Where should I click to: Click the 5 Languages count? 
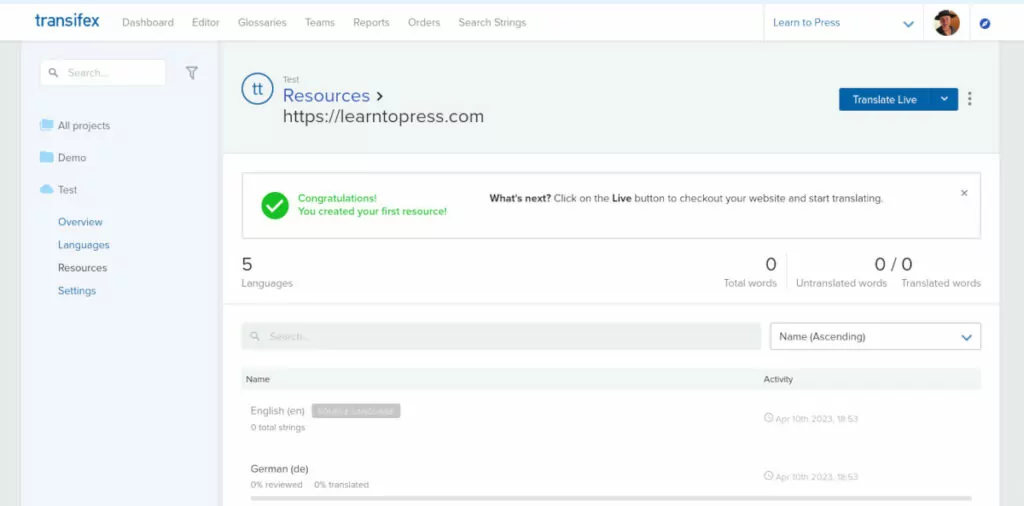tap(266, 272)
